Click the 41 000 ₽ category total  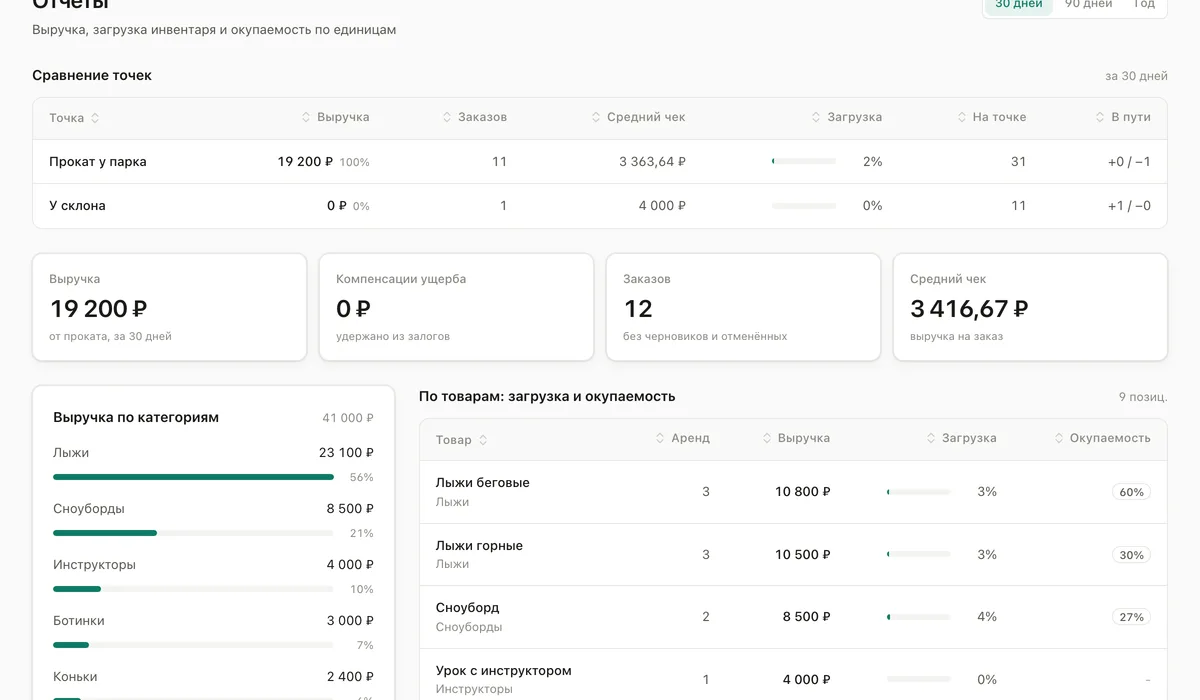[348, 418]
